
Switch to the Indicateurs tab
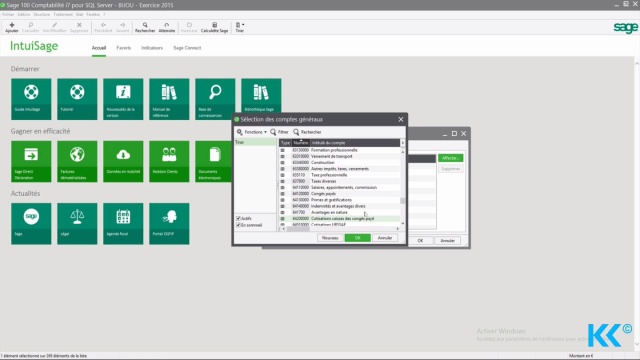[x=152, y=48]
